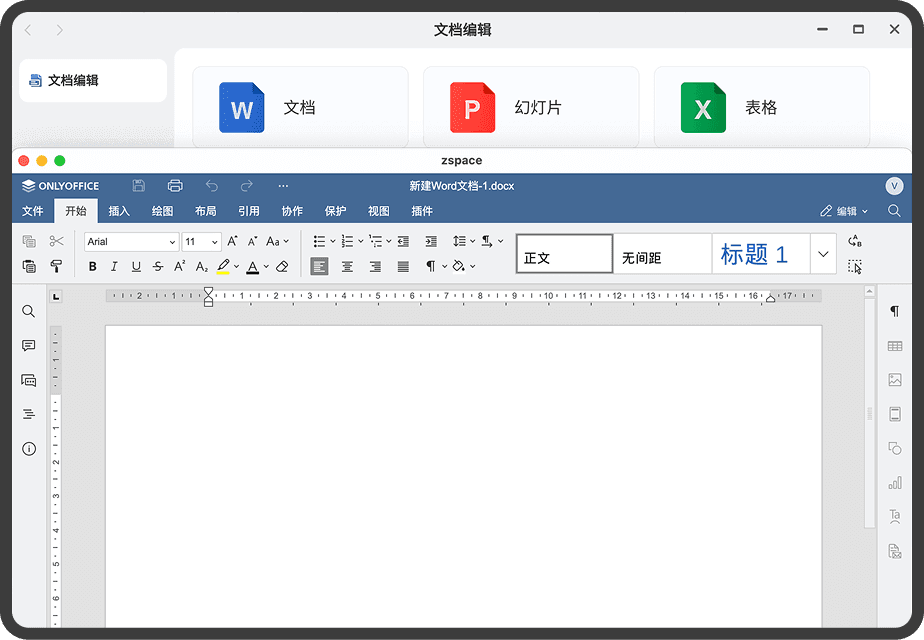
Task: Open chart settings in the right sidebar
Action: coord(894,483)
